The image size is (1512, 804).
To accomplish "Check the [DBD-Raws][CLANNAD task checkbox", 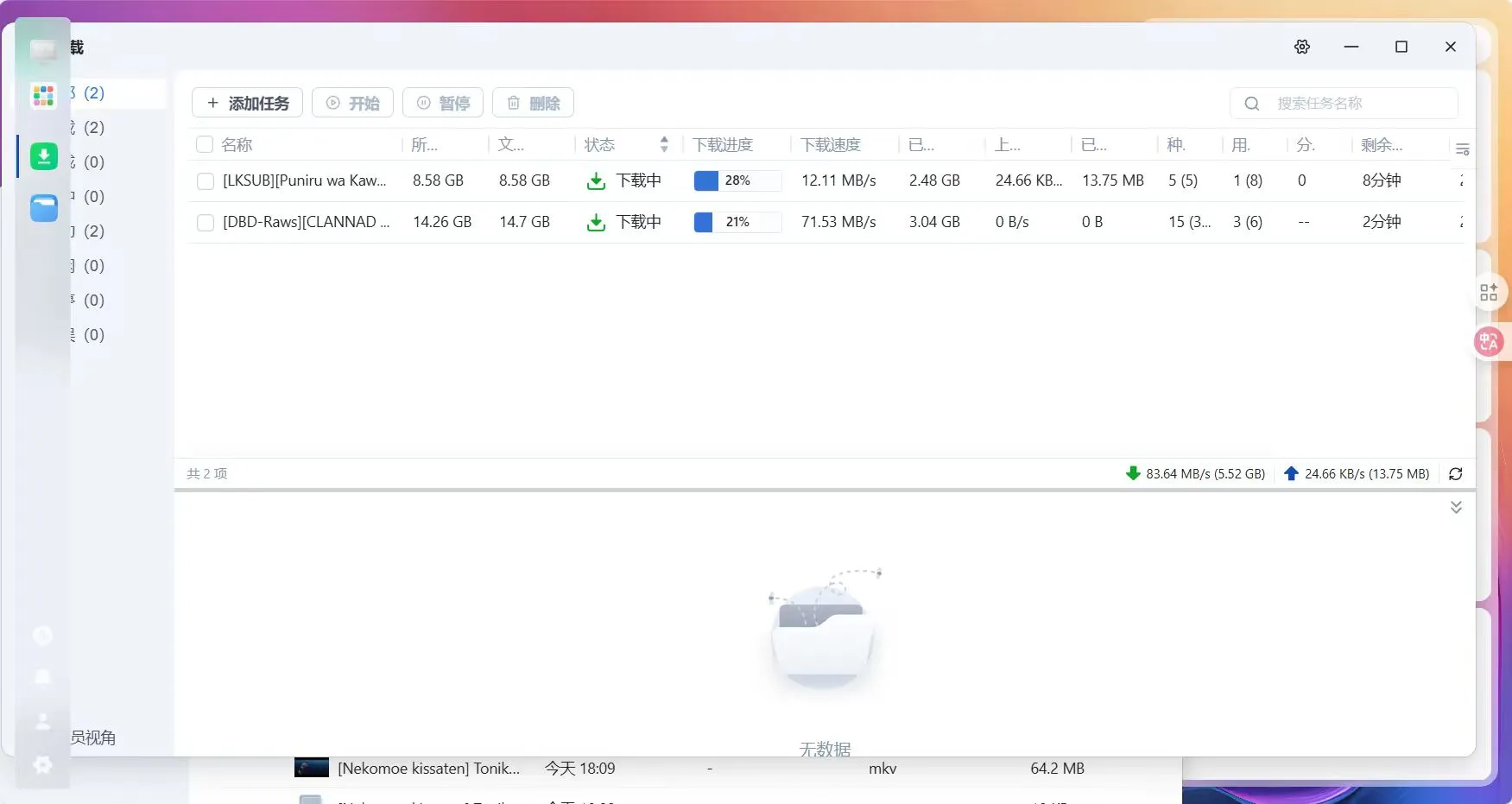I will (x=206, y=223).
